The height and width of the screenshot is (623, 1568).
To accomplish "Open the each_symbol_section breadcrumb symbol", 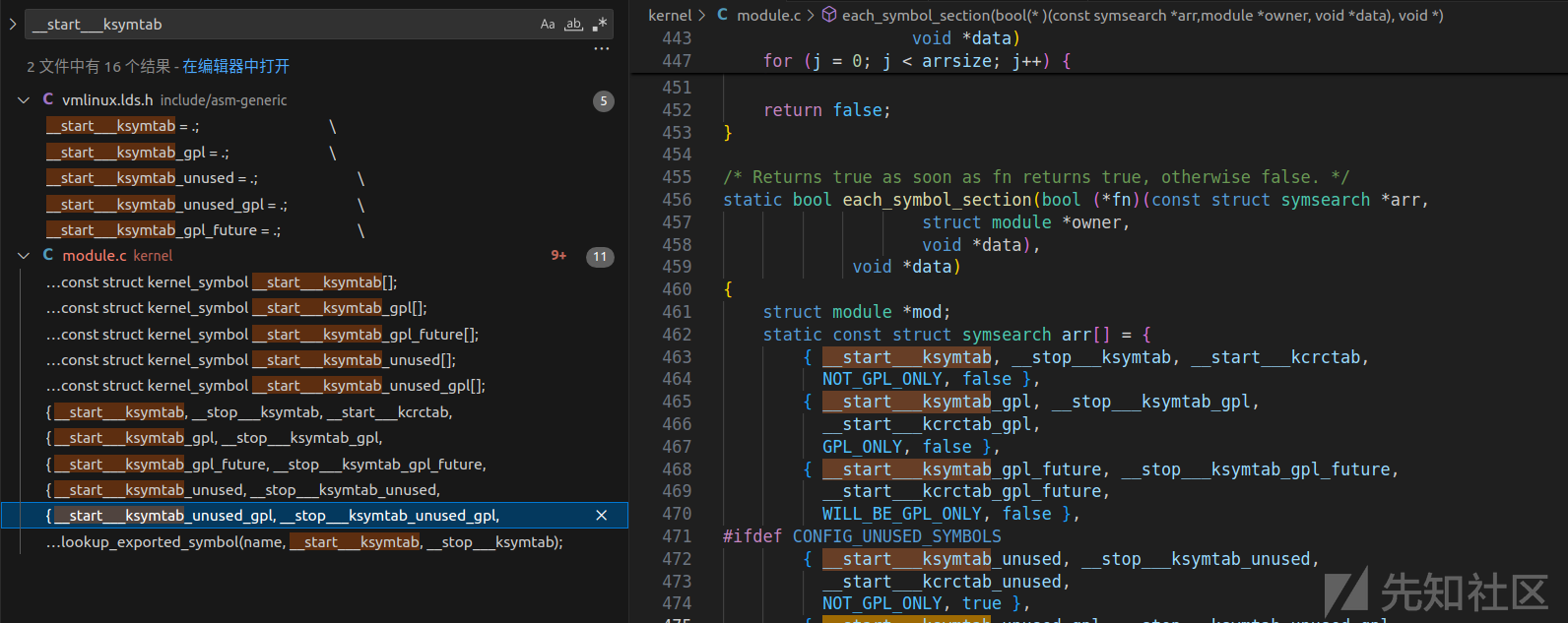I will click(x=1143, y=15).
